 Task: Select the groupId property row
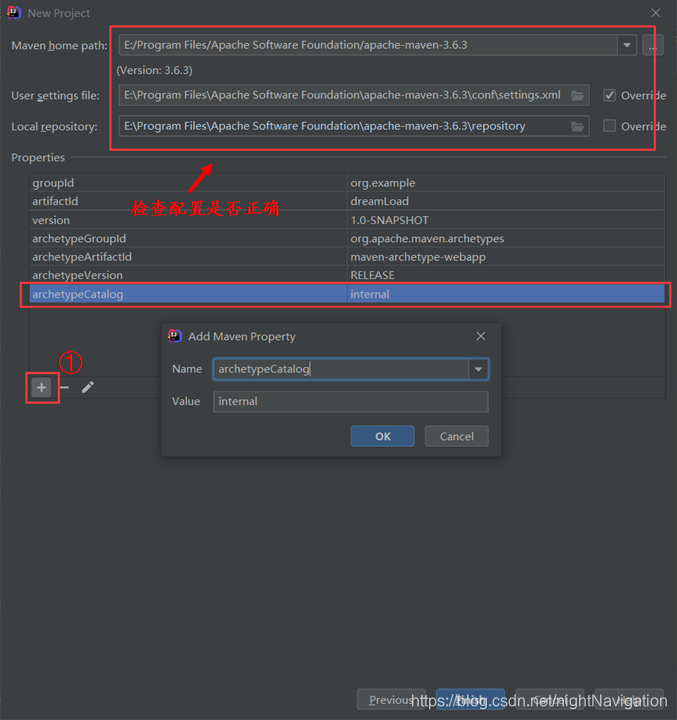tap(347, 183)
